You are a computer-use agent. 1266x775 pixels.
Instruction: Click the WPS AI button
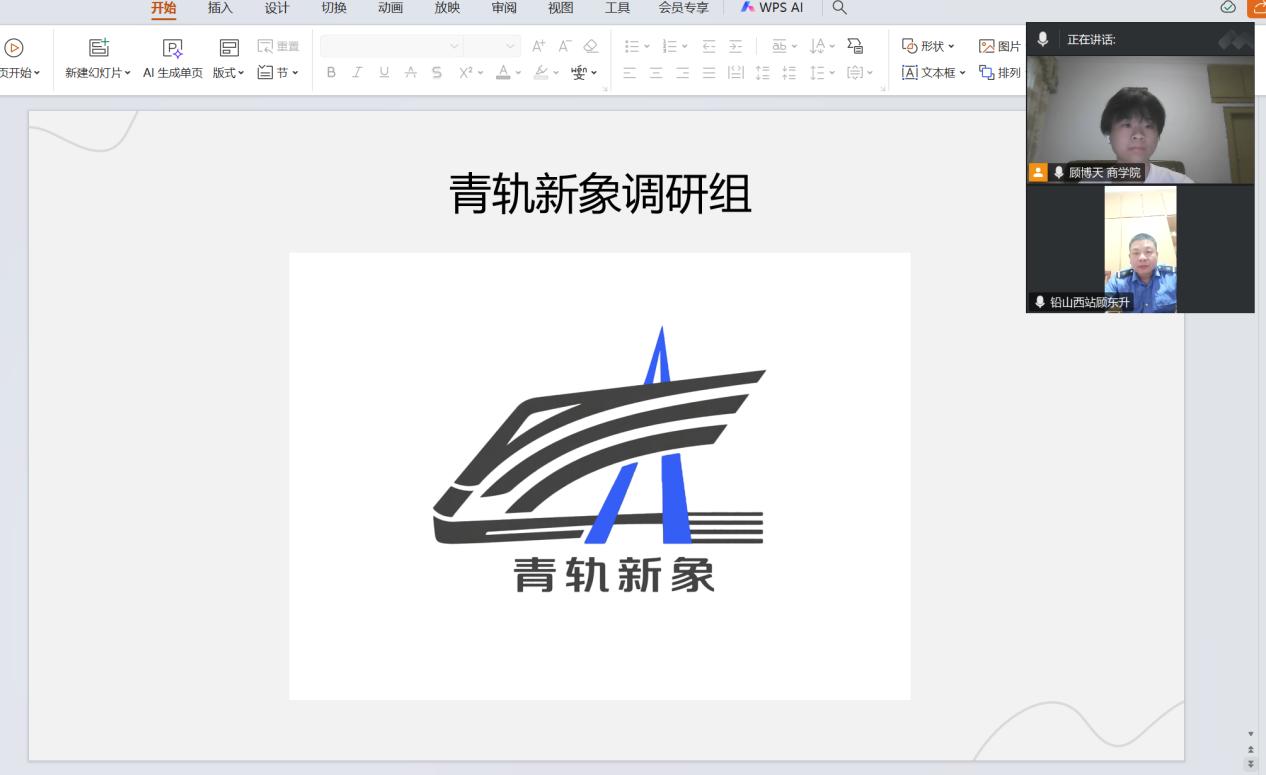coord(772,8)
